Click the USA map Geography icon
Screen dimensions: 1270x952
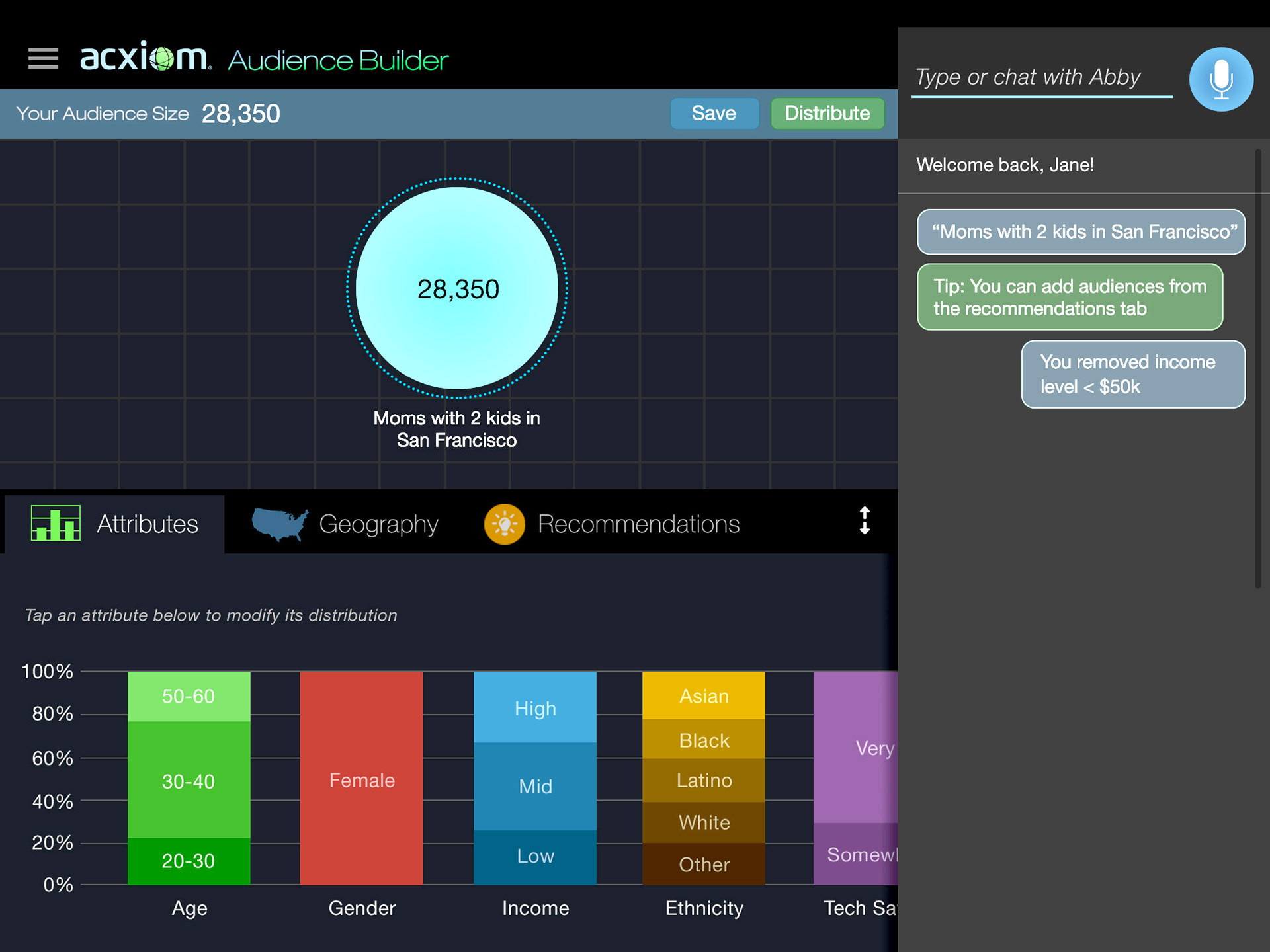click(279, 524)
